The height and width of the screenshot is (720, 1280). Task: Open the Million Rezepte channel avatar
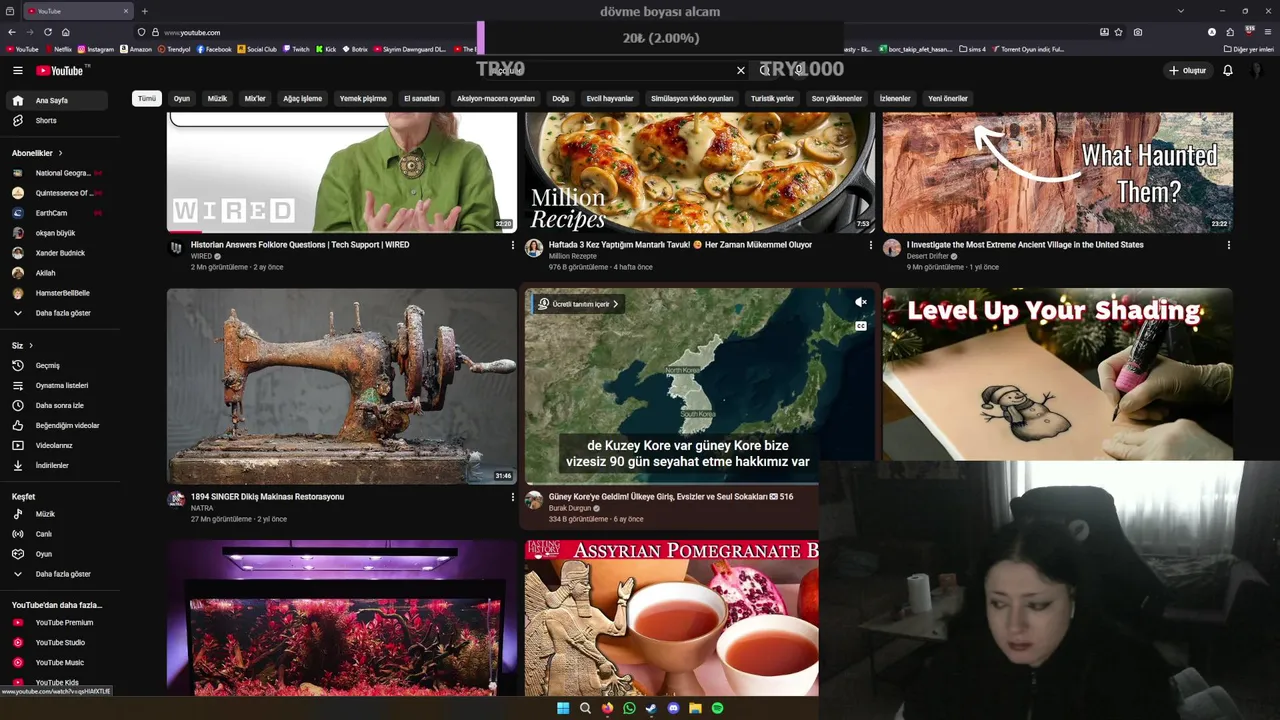tap(534, 248)
